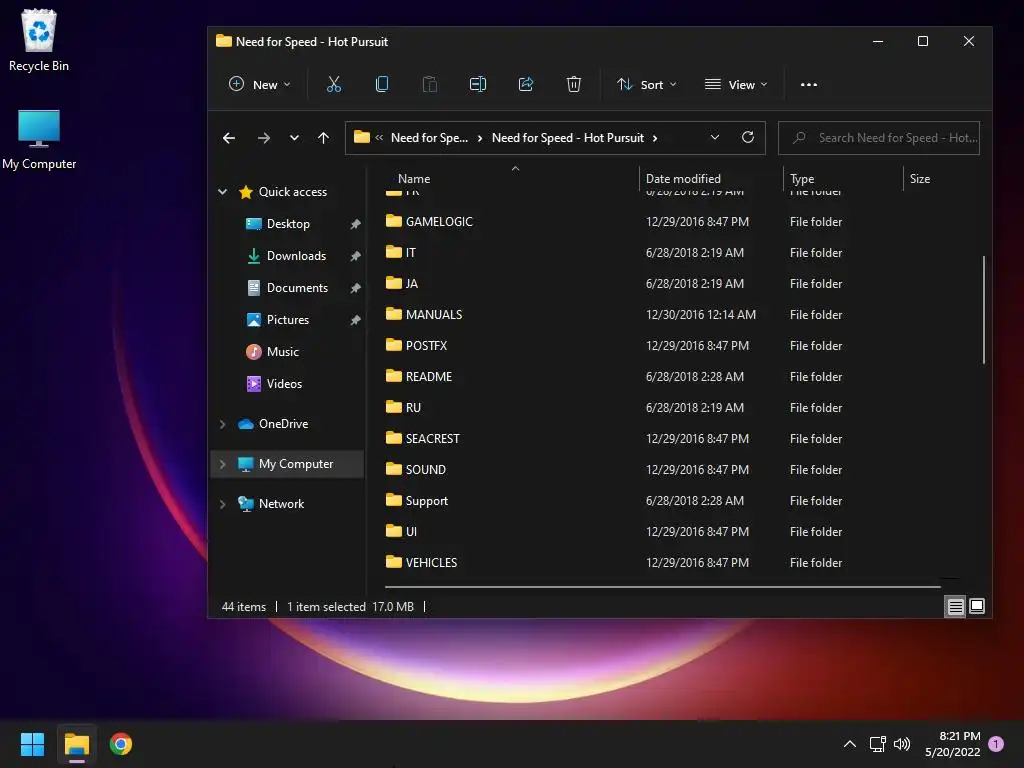Switch to Details view layout icon
Image resolution: width=1024 pixels, height=768 pixels.
pos(955,607)
